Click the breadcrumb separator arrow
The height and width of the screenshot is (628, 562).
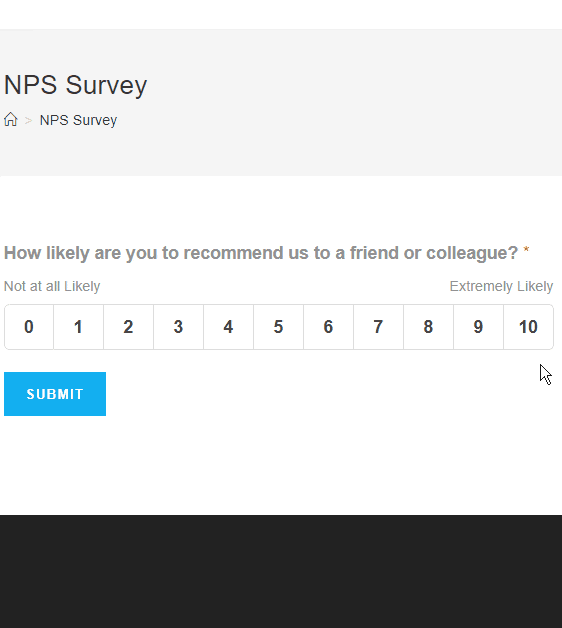tap(28, 120)
